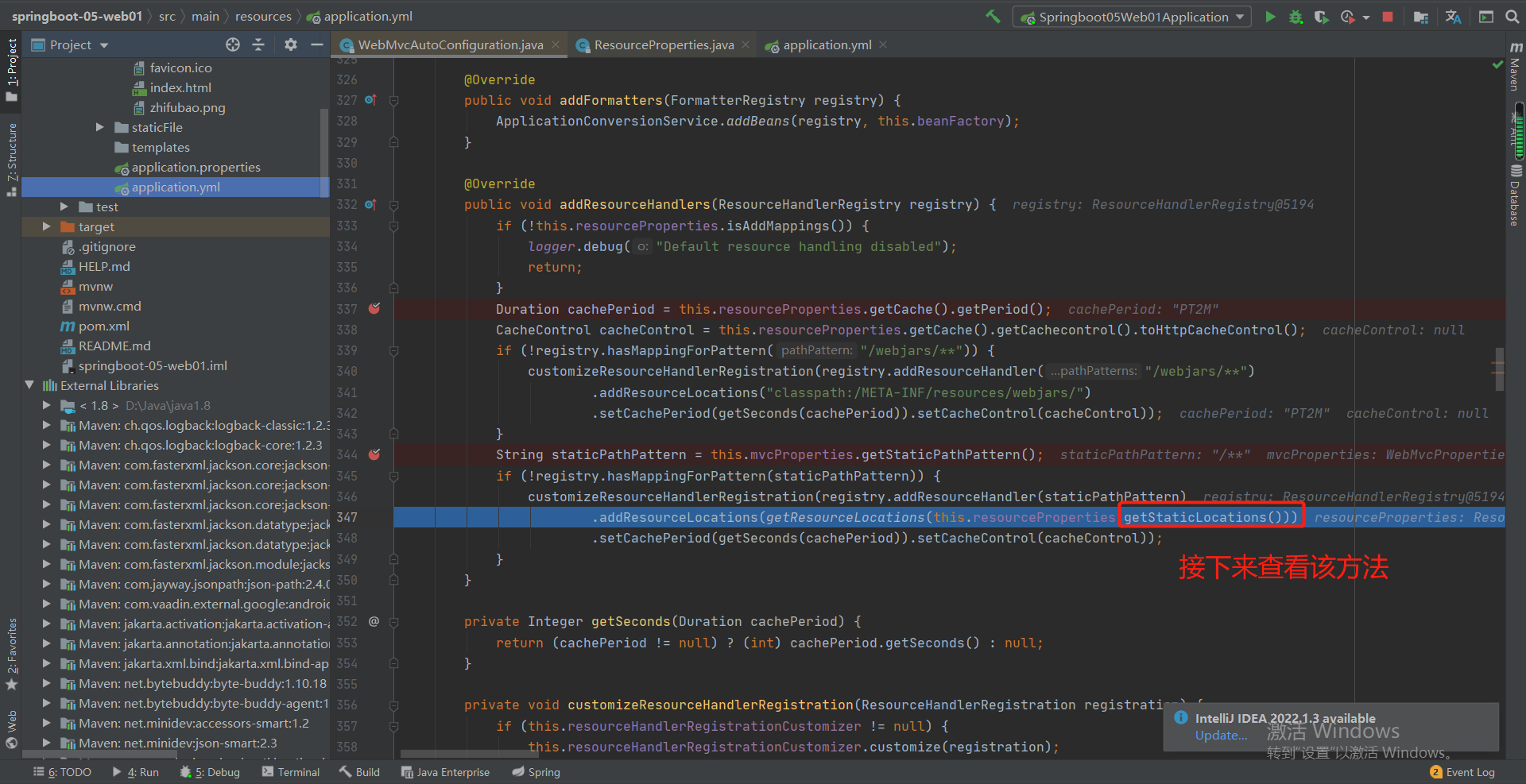Click the Build Project hammer icon
Viewport: 1526px width, 784px height.
(x=993, y=17)
